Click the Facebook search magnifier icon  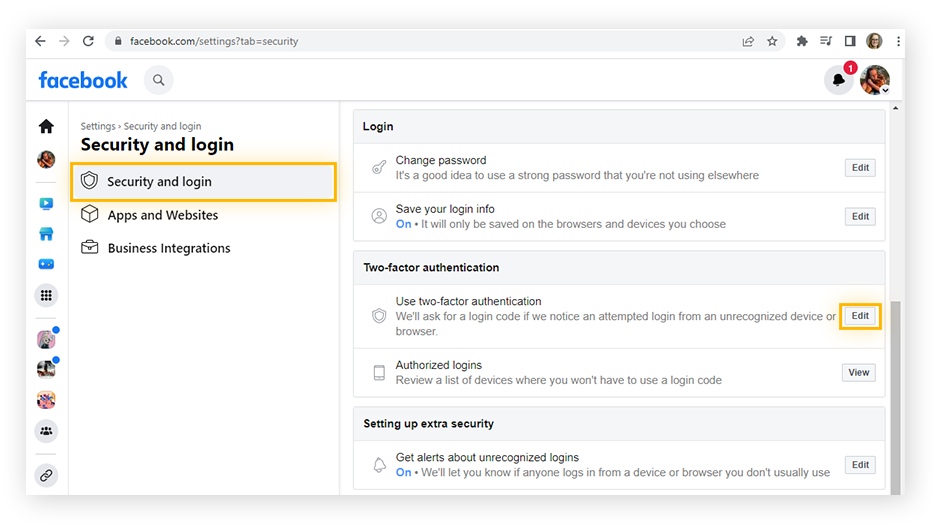159,80
